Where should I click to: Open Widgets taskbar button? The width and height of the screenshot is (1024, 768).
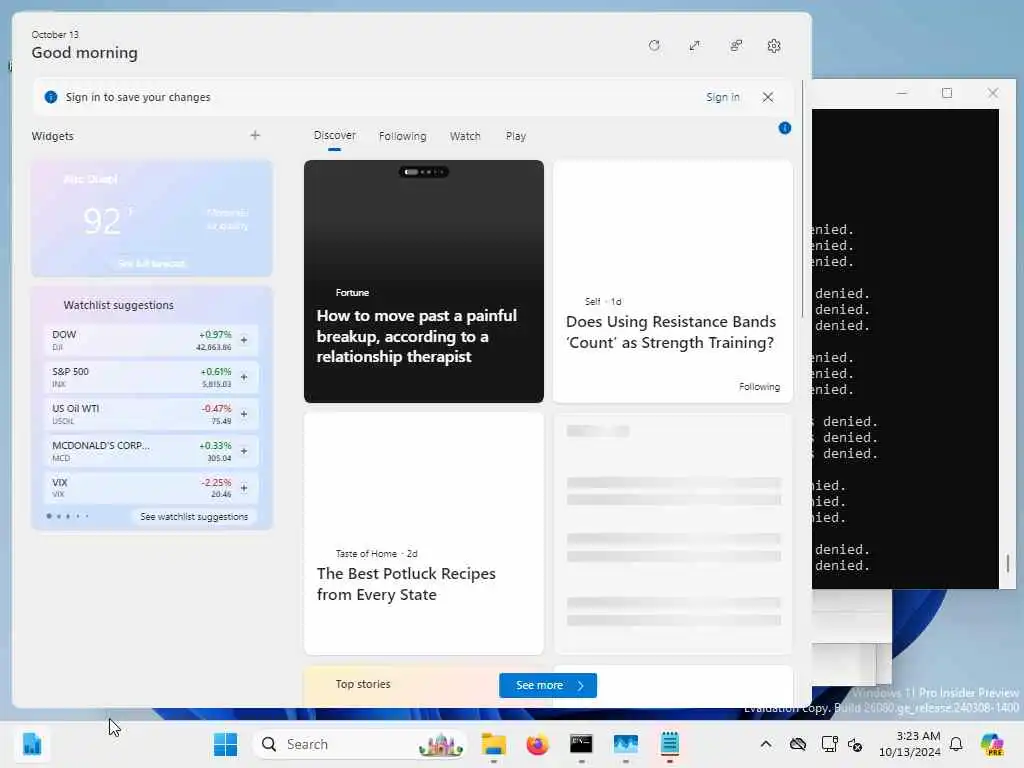pos(31,744)
